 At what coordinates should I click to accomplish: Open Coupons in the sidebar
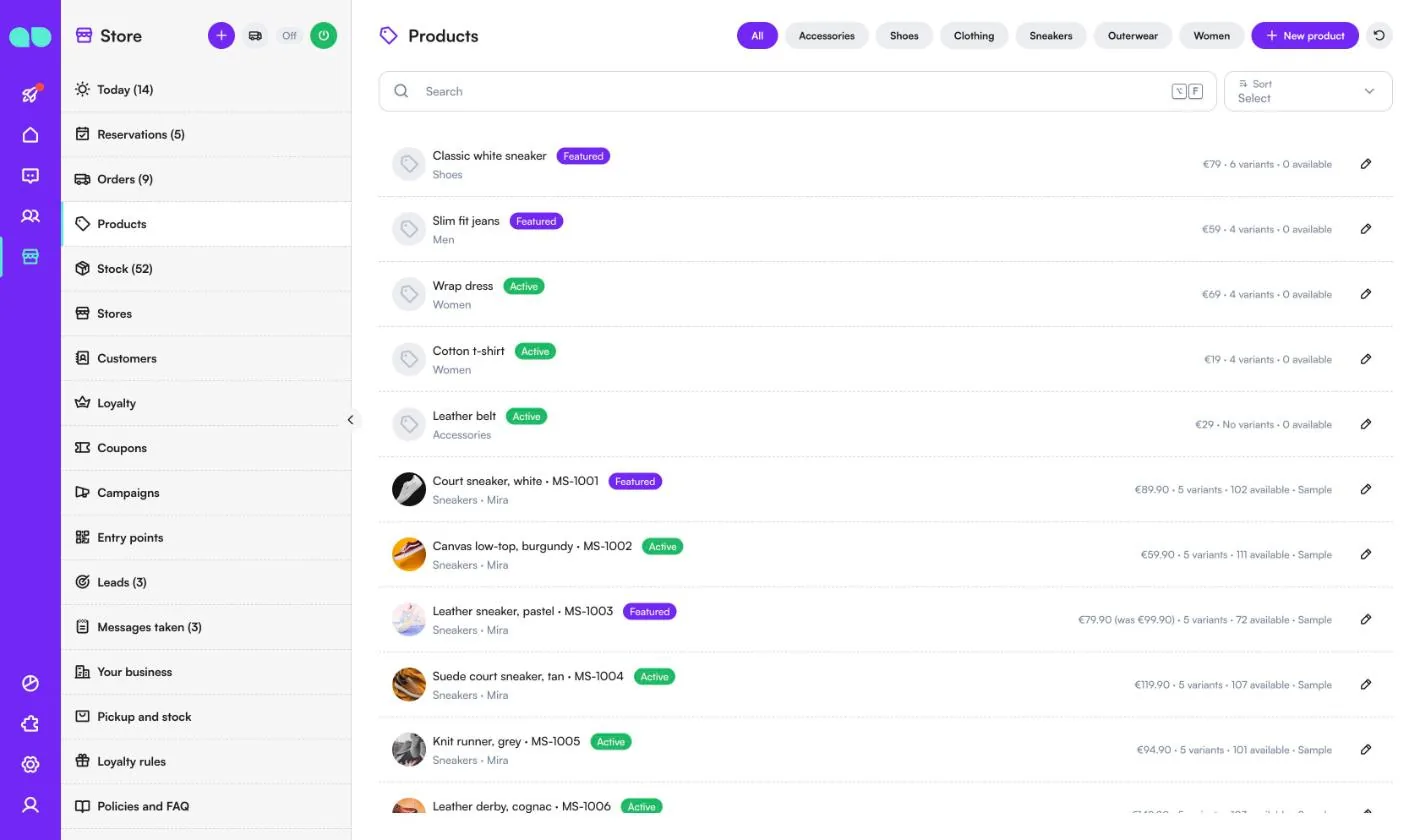pos(206,448)
